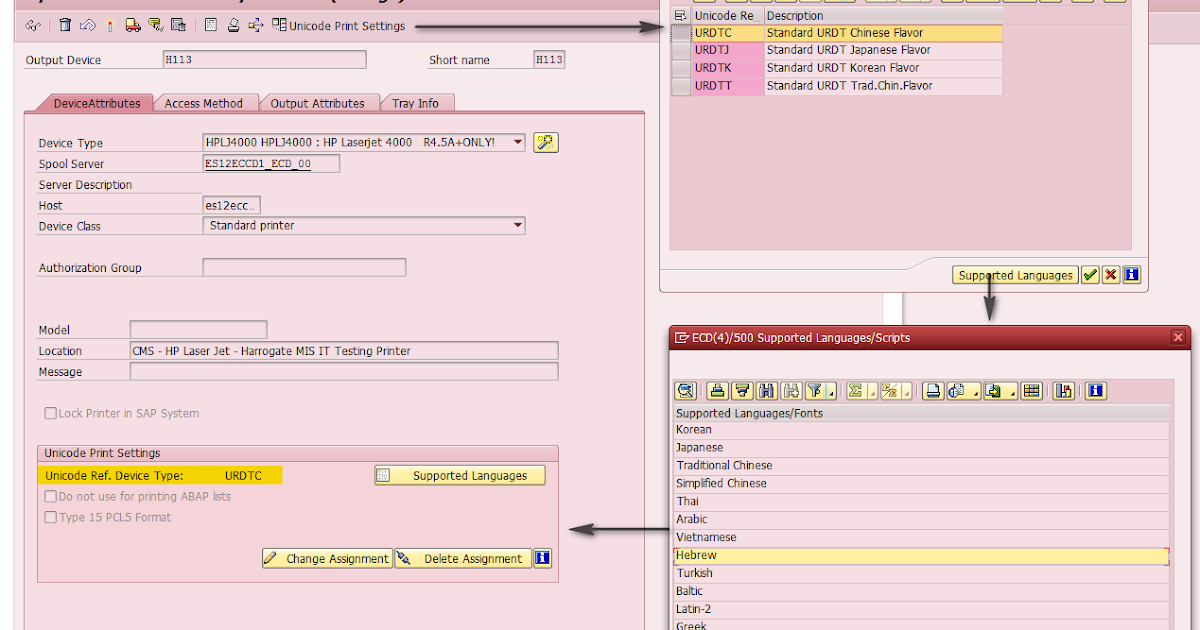
Task: Open the Tray Info tab
Action: pyautogui.click(x=417, y=102)
